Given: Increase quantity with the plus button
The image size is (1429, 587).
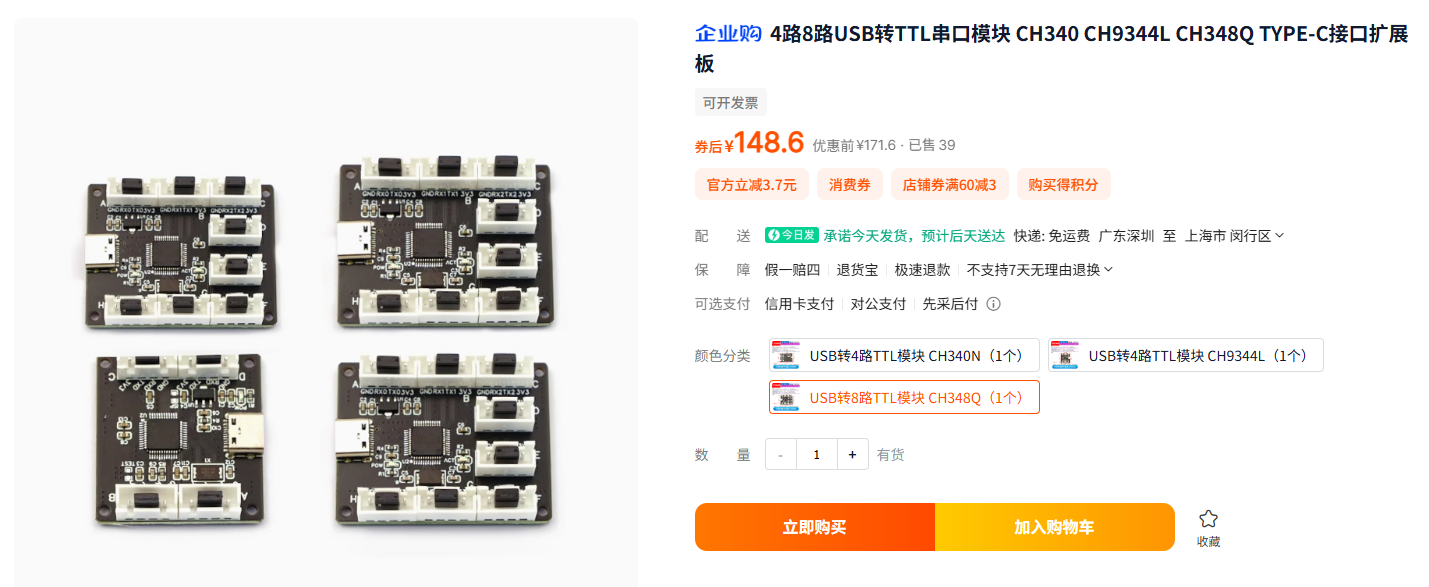Looking at the screenshot, I should click(x=852, y=454).
